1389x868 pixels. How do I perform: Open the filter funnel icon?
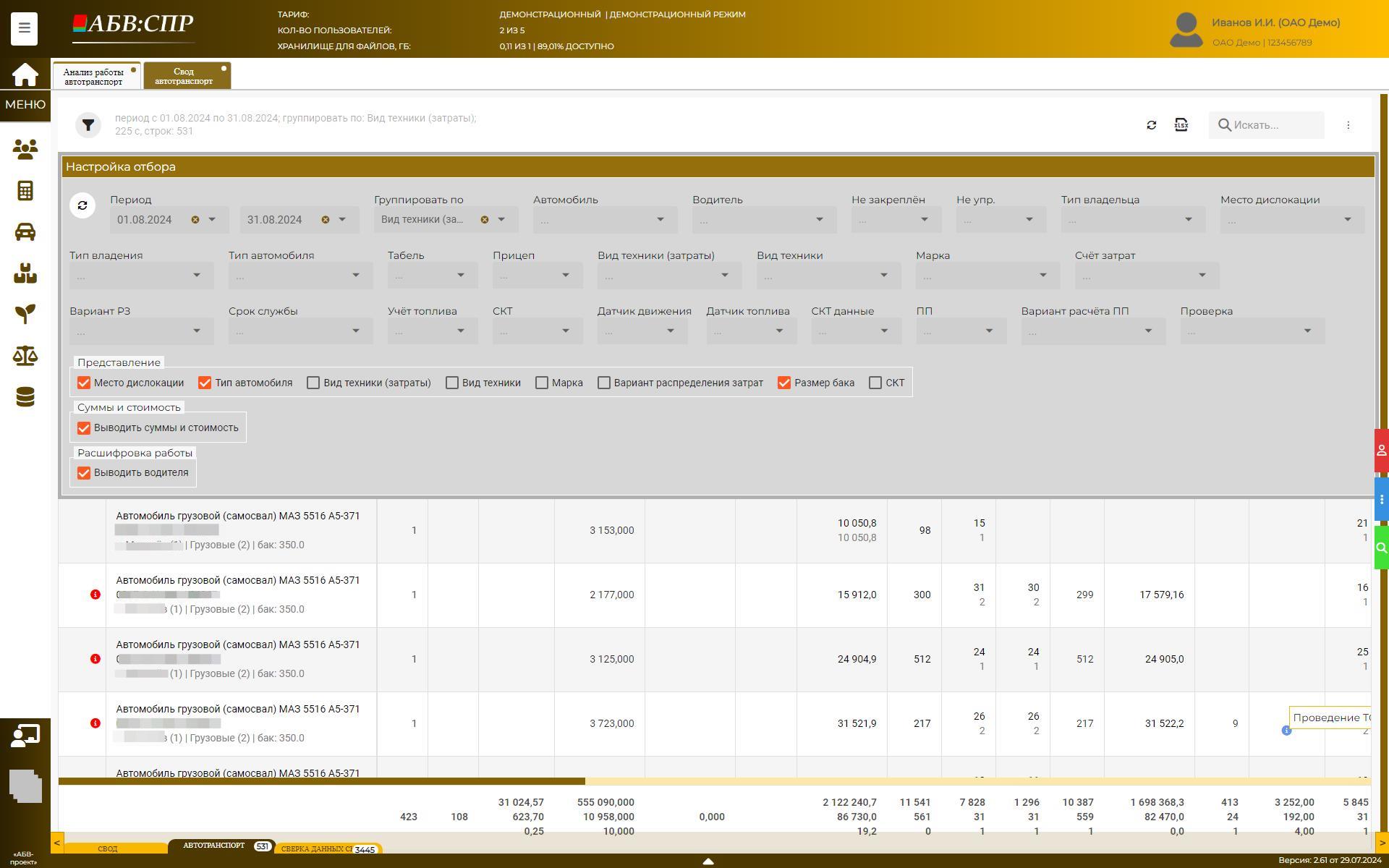[88, 125]
